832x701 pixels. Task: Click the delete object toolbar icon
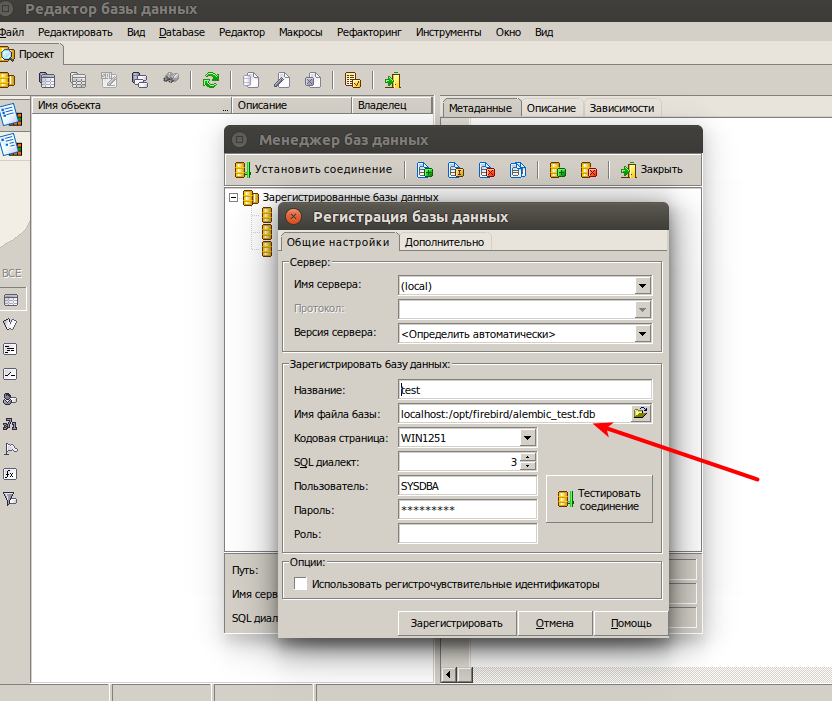pos(313,80)
